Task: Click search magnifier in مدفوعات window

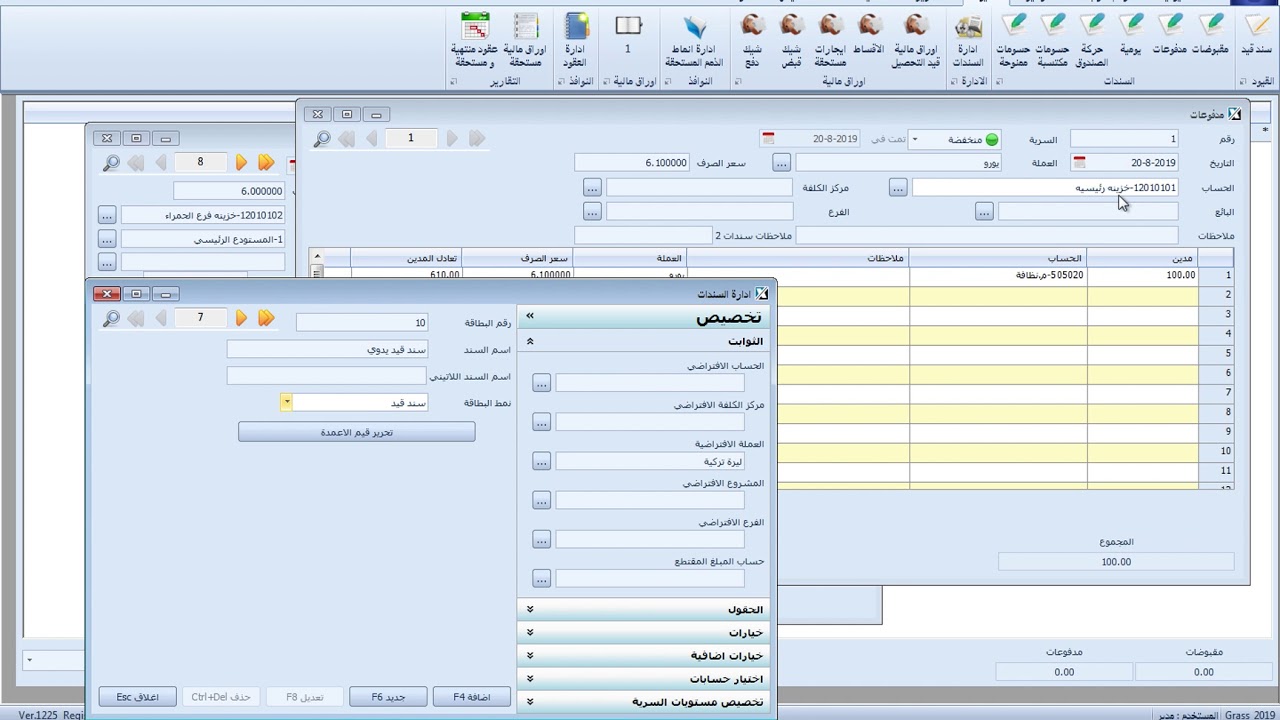Action: tap(322, 139)
